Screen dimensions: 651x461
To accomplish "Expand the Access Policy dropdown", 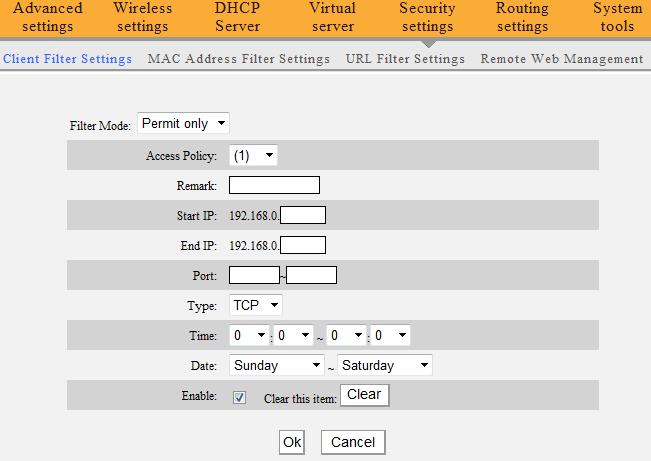I will click(253, 155).
